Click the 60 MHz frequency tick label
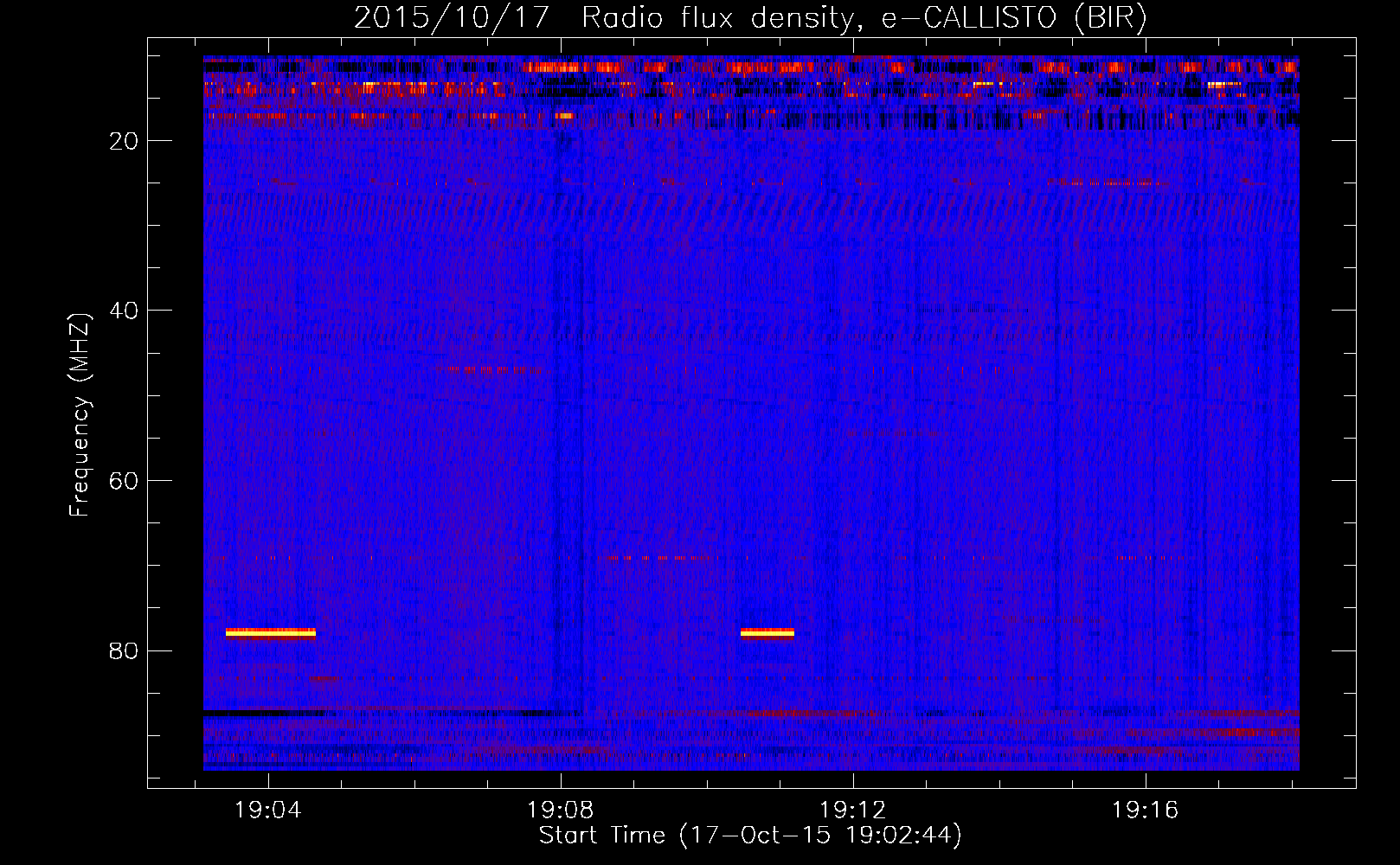The image size is (1400, 865). pos(125,481)
